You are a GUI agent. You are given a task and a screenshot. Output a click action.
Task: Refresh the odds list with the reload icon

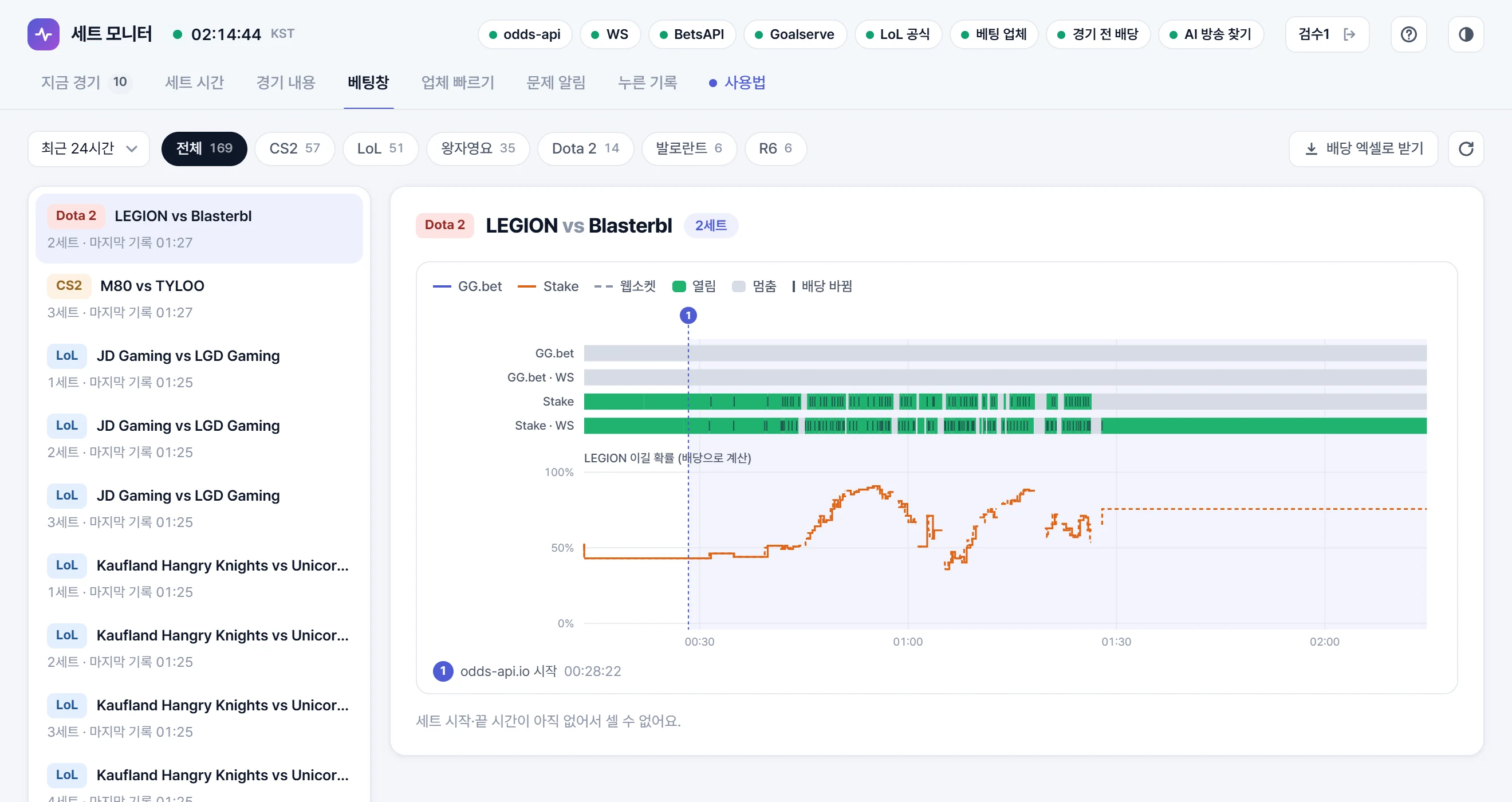coord(1466,148)
